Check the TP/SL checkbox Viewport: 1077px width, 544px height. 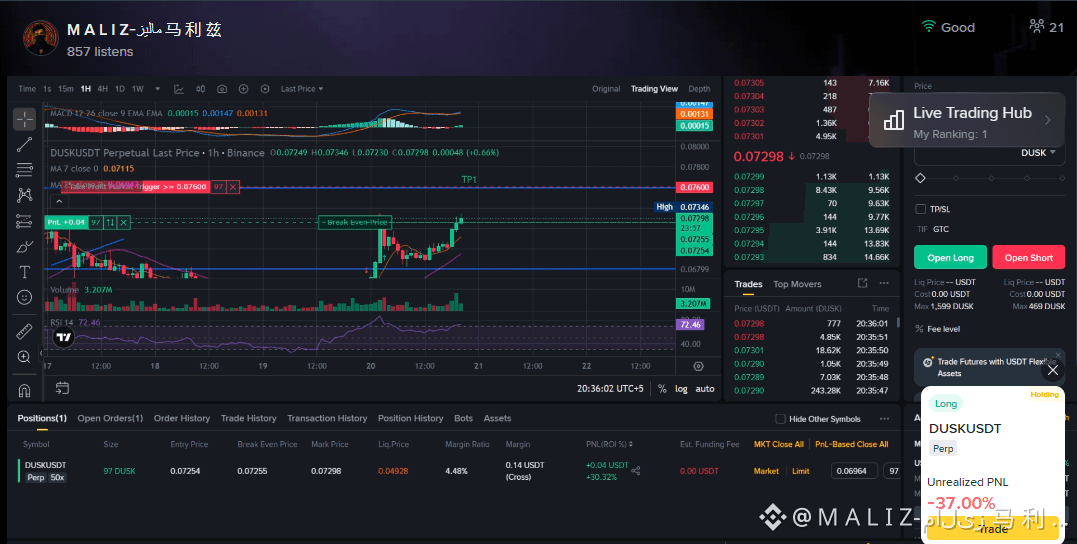pos(920,209)
